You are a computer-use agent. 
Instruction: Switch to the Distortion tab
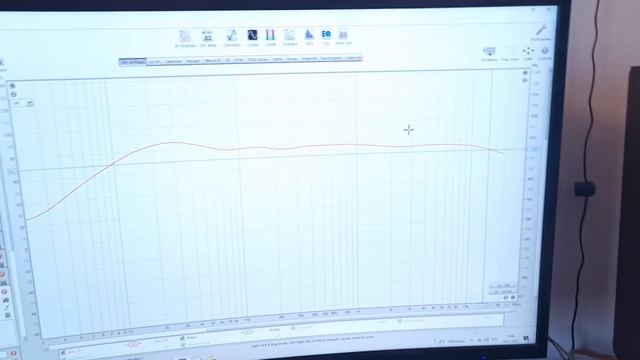point(174,61)
